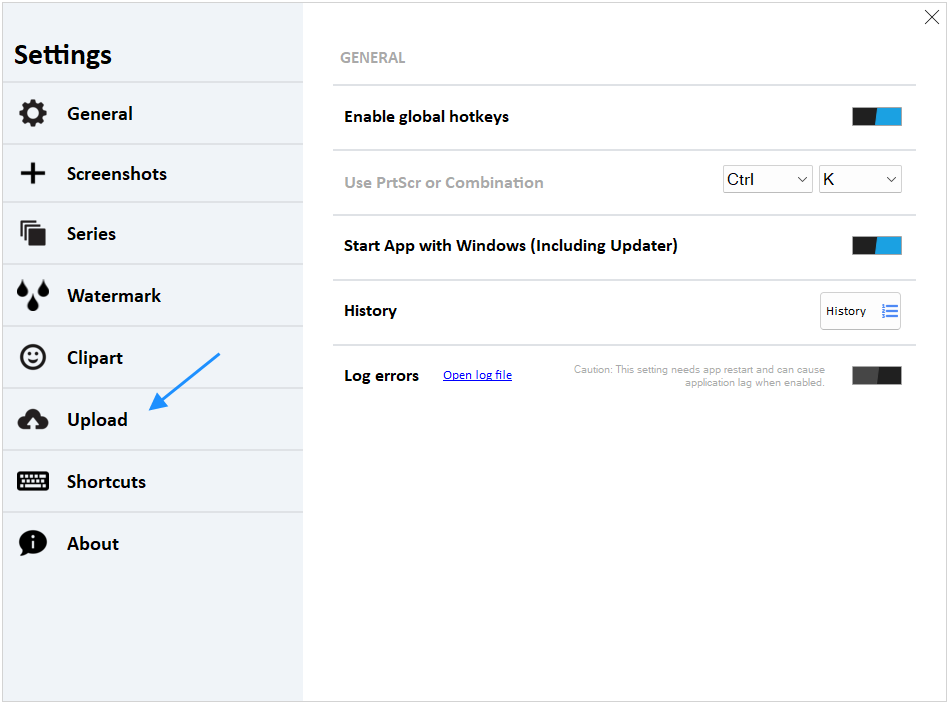Enable the Log errors switch
Screen dimensions: 950x704
coord(877,376)
